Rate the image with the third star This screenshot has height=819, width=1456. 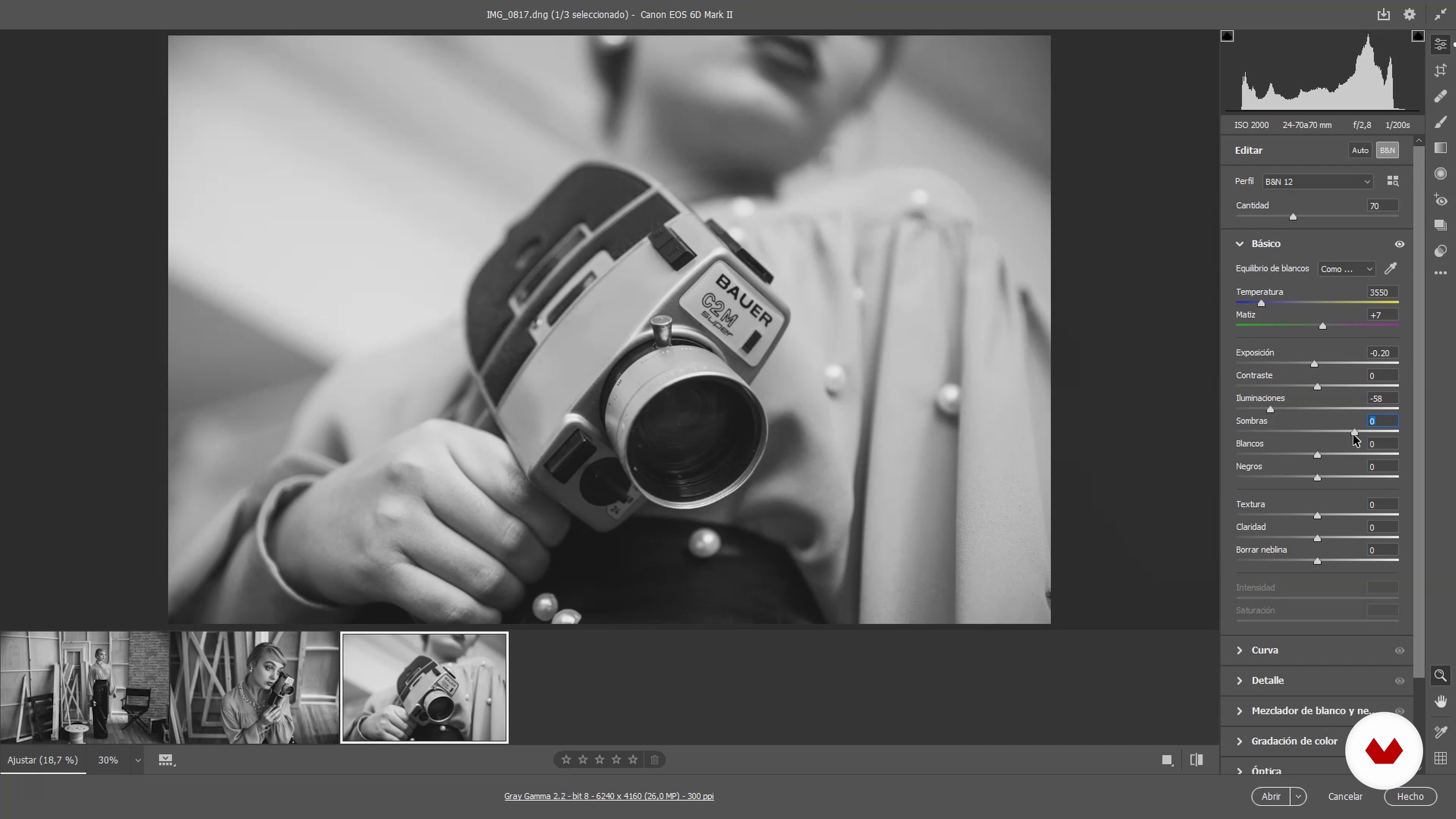[x=600, y=759]
